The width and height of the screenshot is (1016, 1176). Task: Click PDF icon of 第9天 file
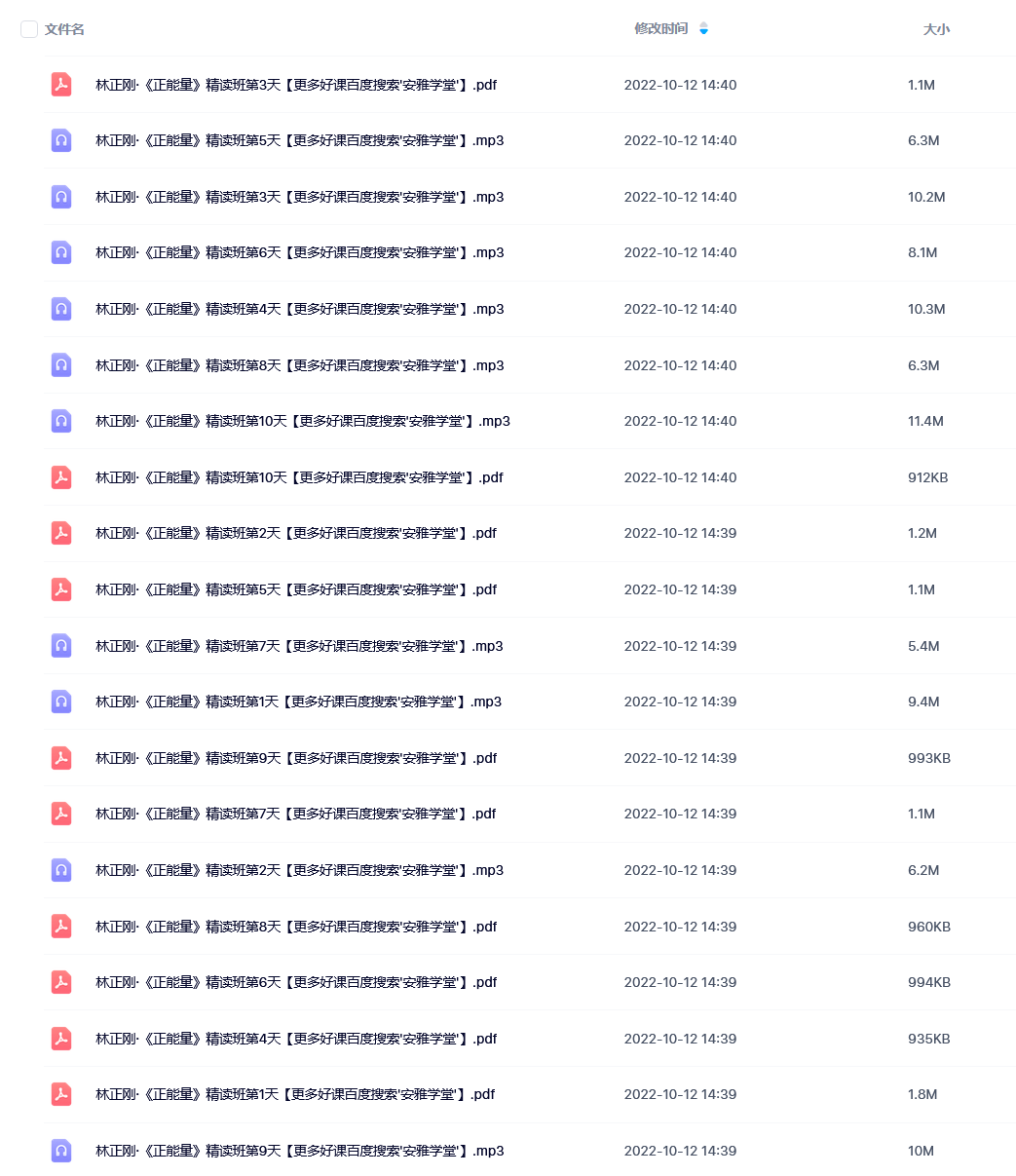[61, 758]
